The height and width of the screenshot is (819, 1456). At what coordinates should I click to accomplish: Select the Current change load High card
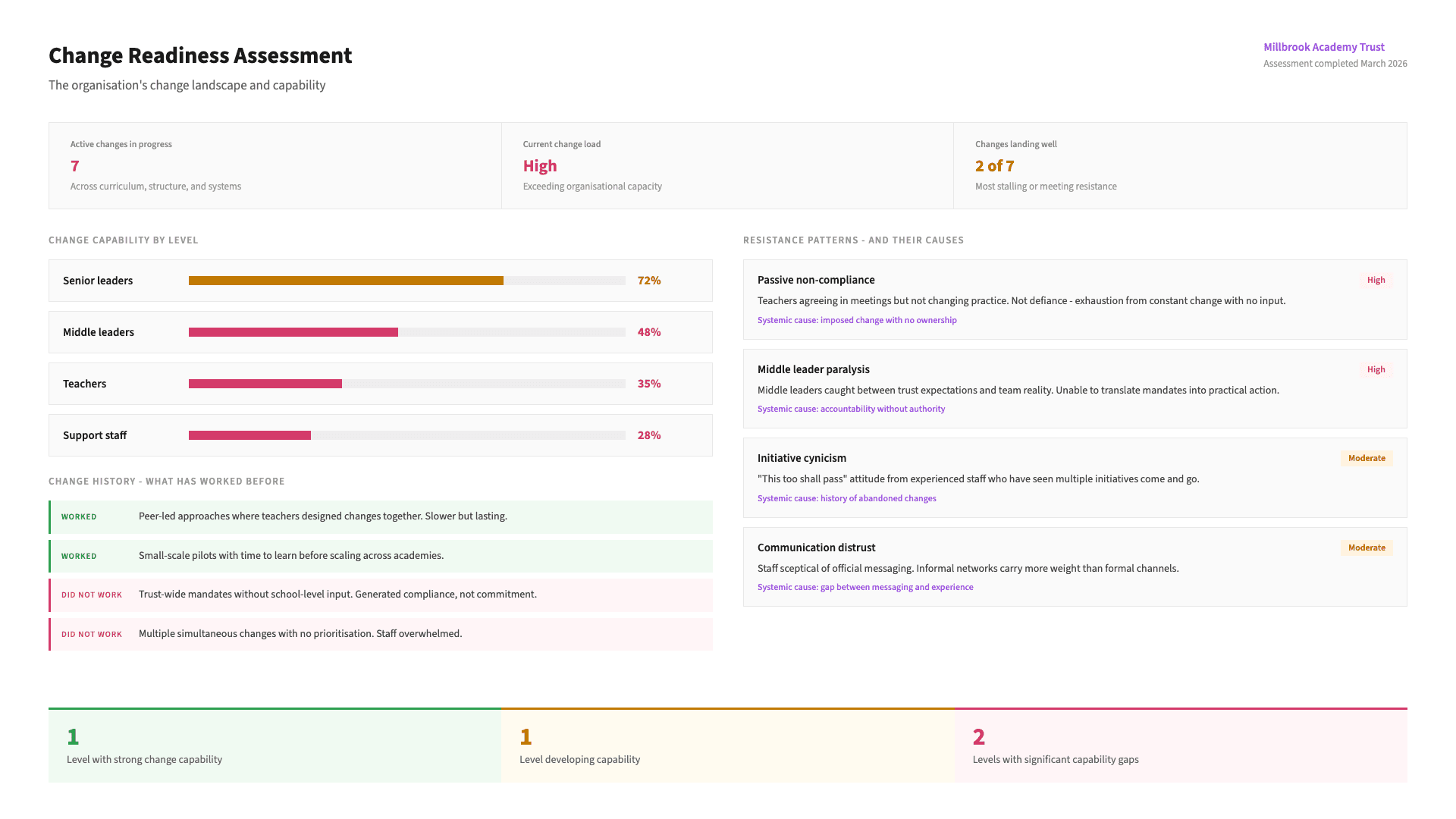(726, 165)
